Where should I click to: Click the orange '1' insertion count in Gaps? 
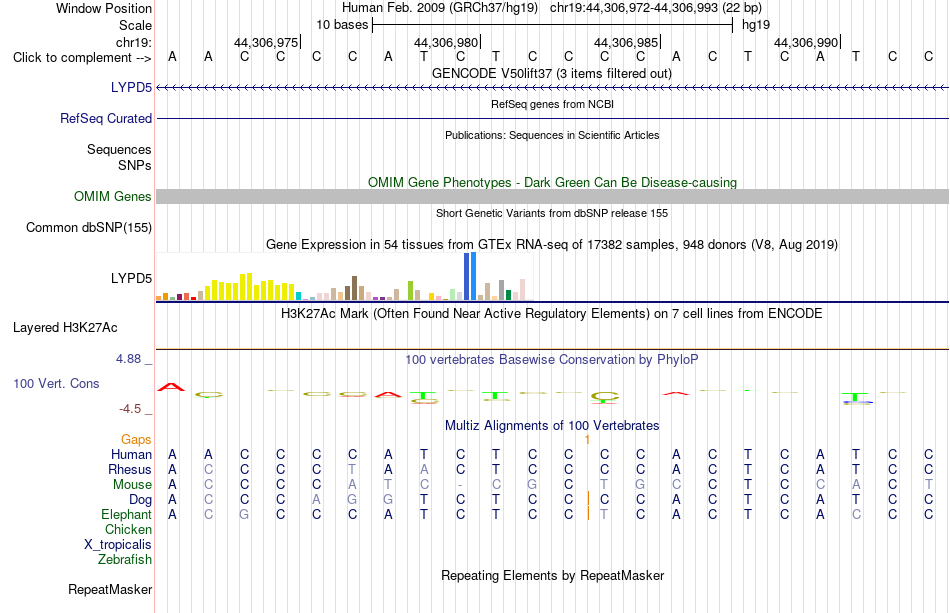(587, 440)
